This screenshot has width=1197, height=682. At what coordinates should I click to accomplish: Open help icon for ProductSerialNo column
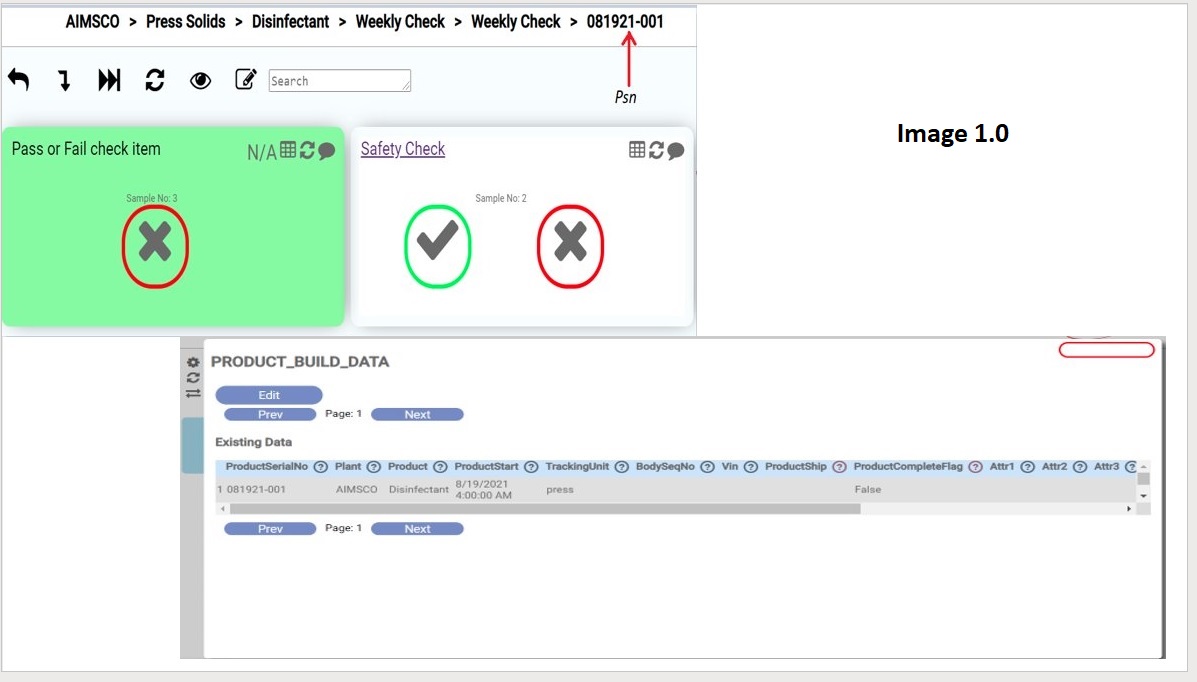(321, 467)
